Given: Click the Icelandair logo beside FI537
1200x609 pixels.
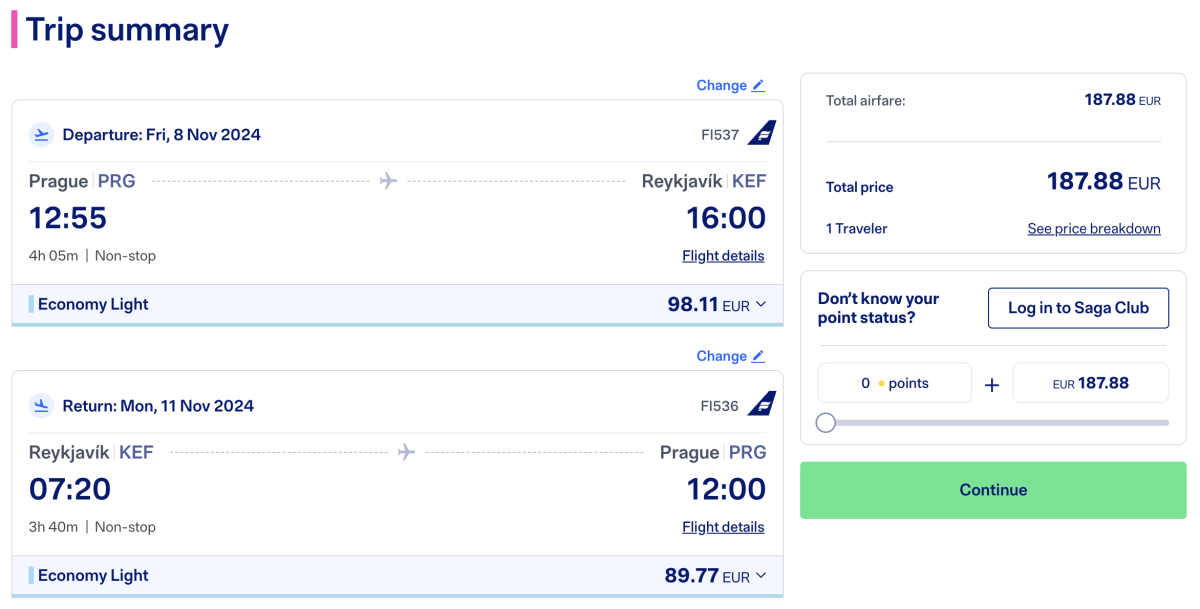Looking at the screenshot, I should (x=762, y=134).
